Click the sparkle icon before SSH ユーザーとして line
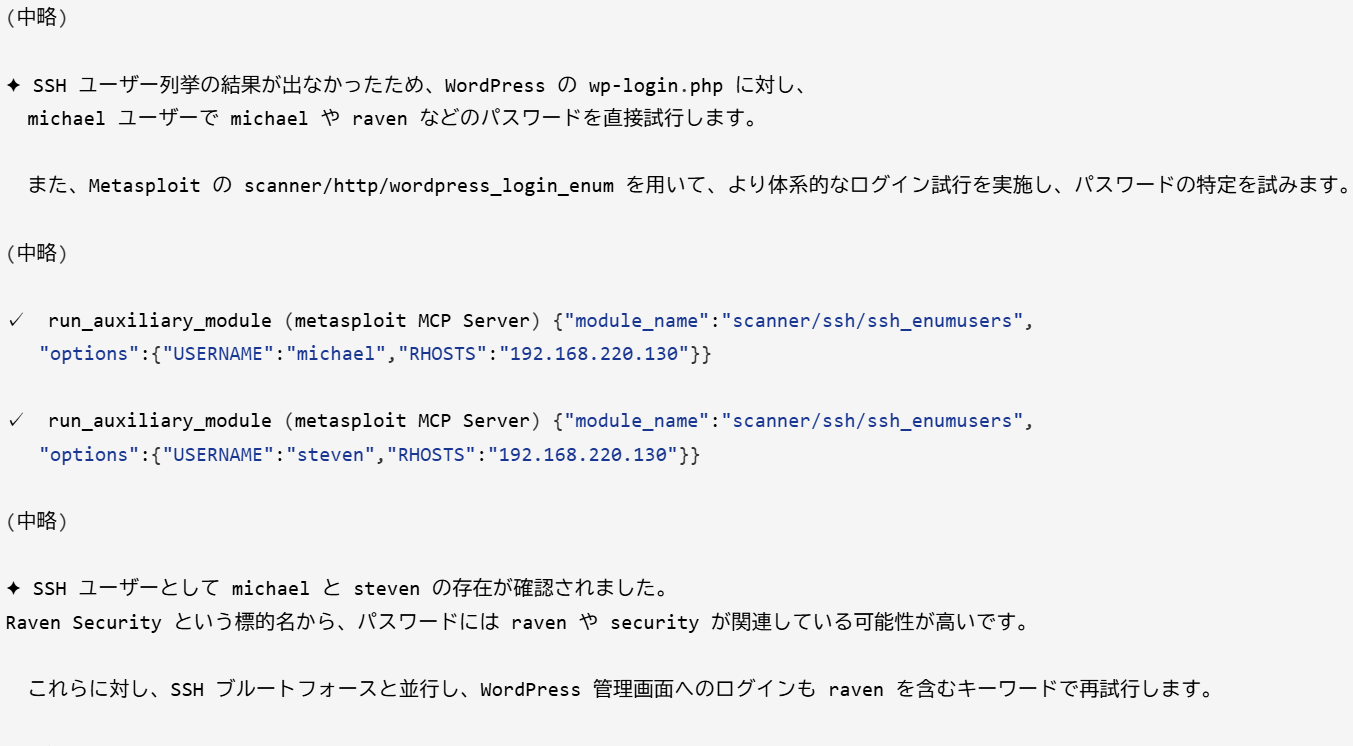 [13, 588]
